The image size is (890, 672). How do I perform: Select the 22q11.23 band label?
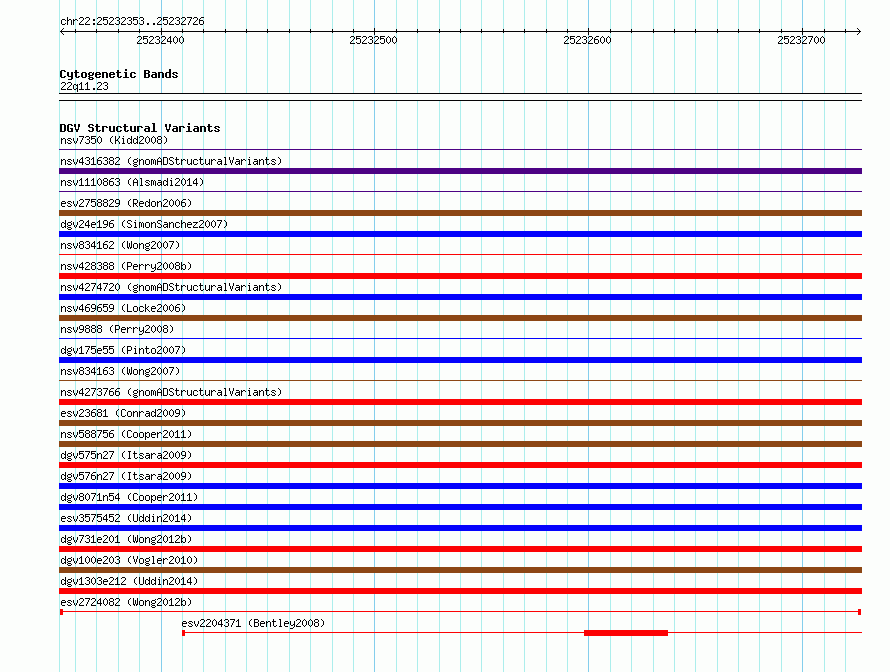click(x=84, y=86)
